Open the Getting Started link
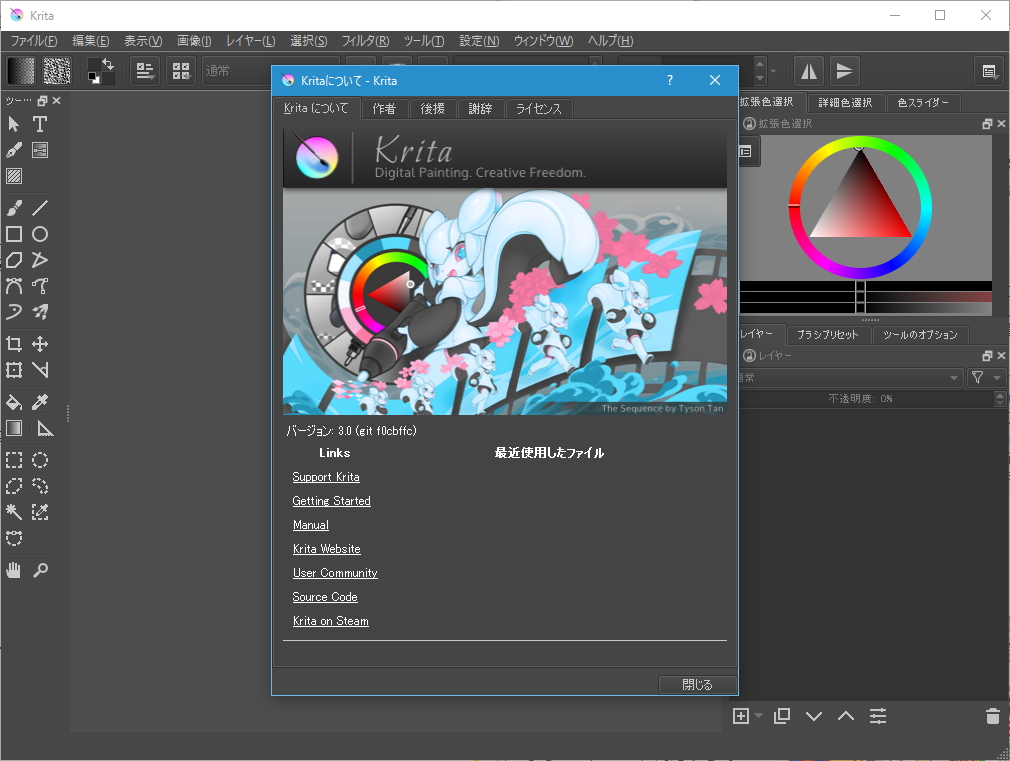 click(x=331, y=501)
